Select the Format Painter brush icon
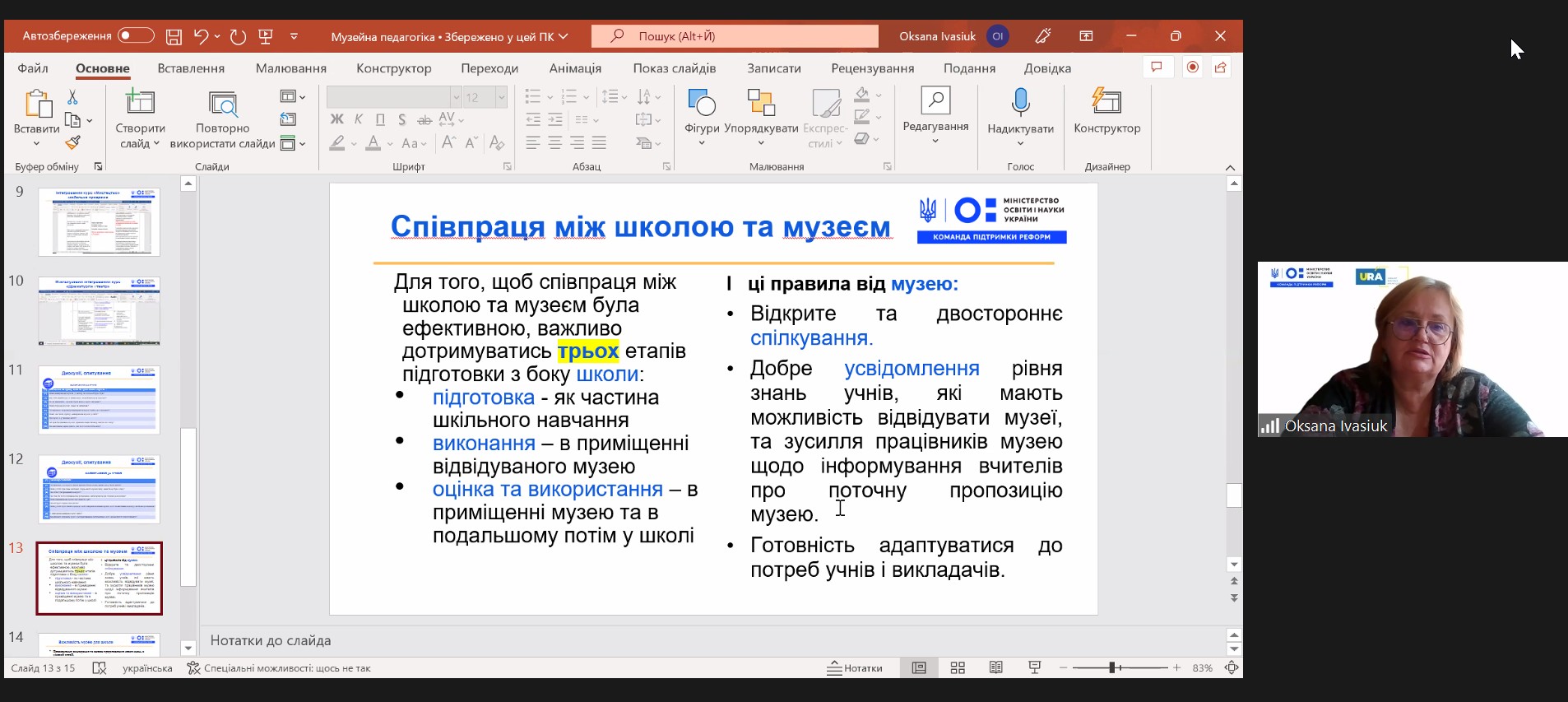The image size is (1568, 702). [73, 142]
